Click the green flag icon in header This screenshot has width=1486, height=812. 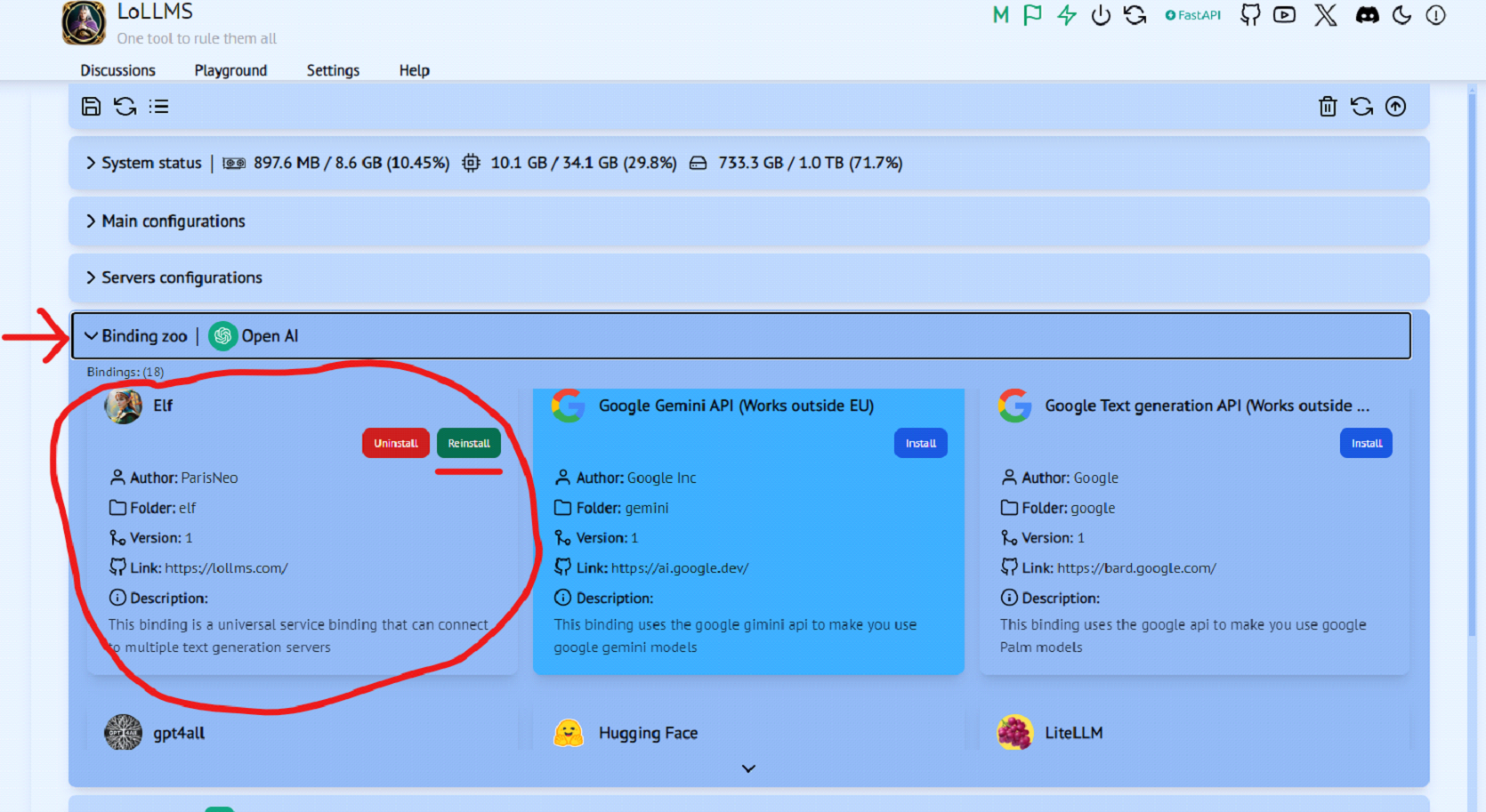(x=1032, y=15)
